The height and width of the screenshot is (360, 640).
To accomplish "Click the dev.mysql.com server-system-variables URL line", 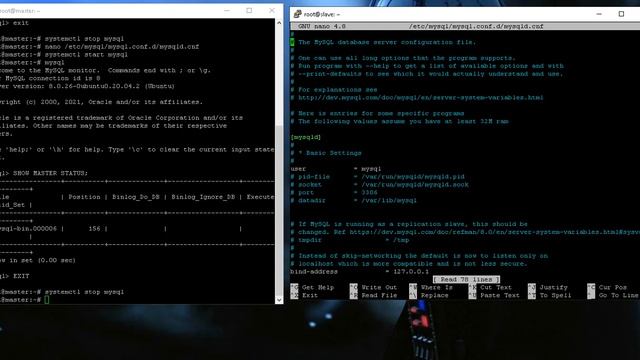I will click(x=417, y=98).
